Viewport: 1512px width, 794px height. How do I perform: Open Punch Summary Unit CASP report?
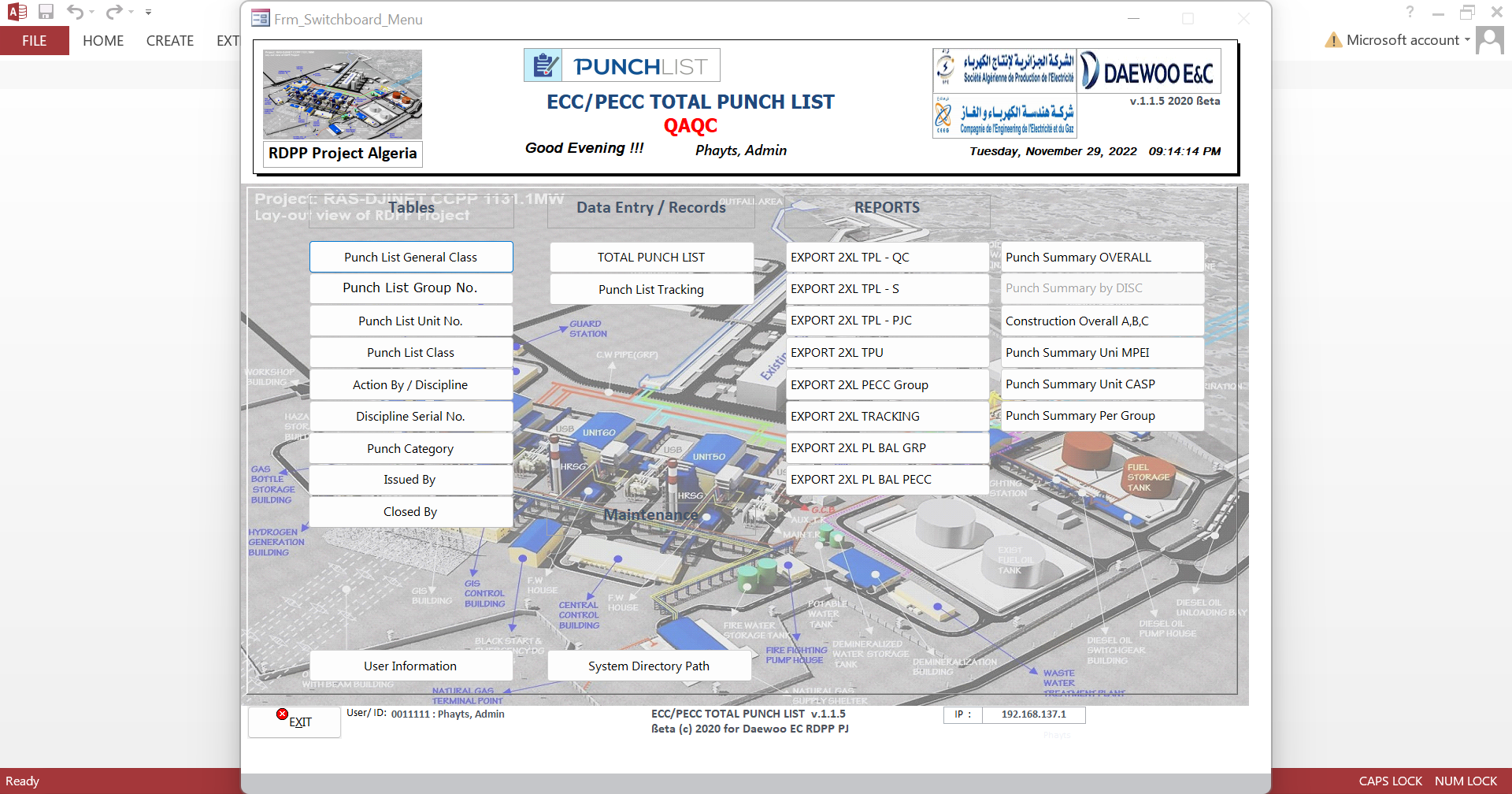[x=1103, y=384]
